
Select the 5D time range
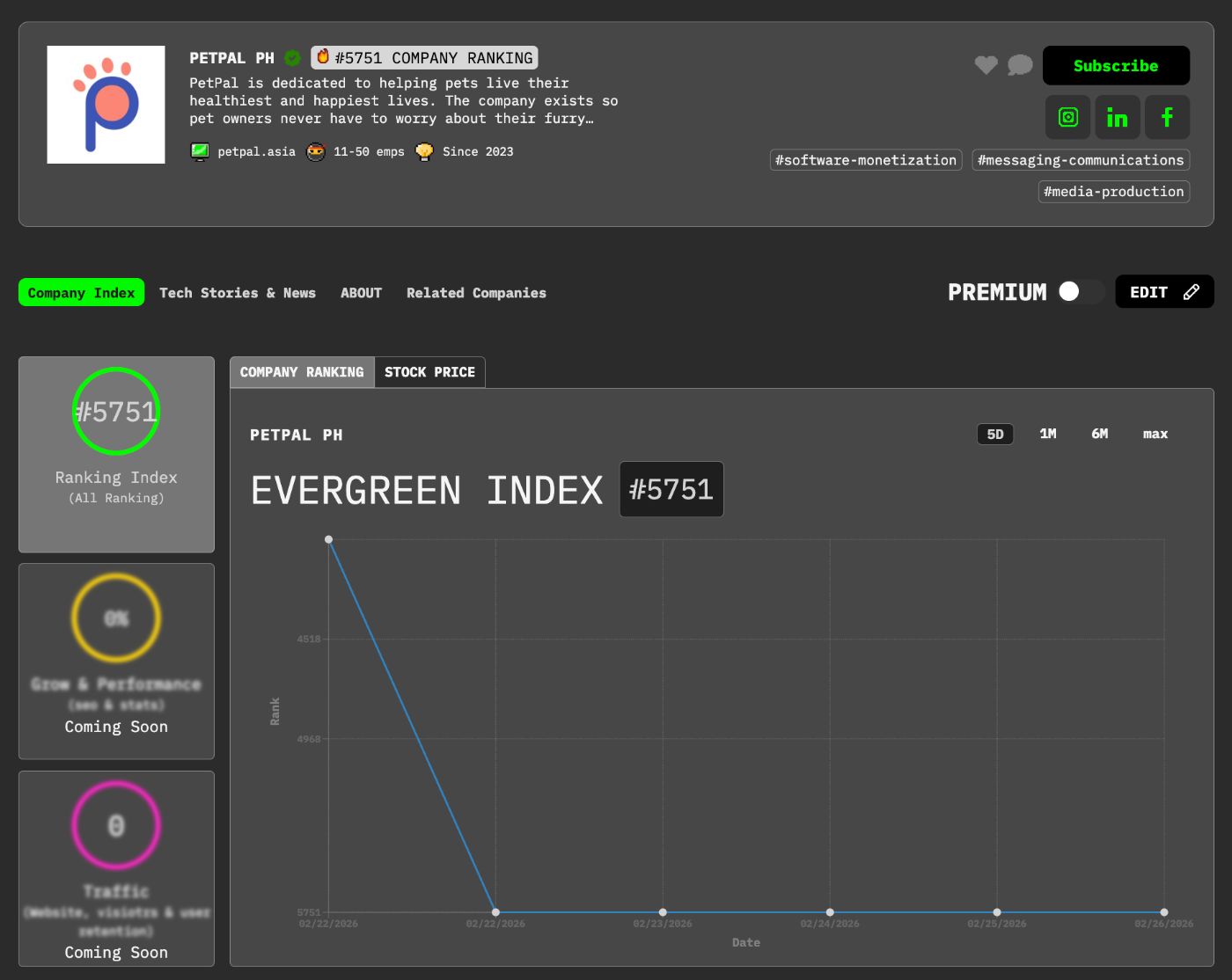(x=994, y=435)
